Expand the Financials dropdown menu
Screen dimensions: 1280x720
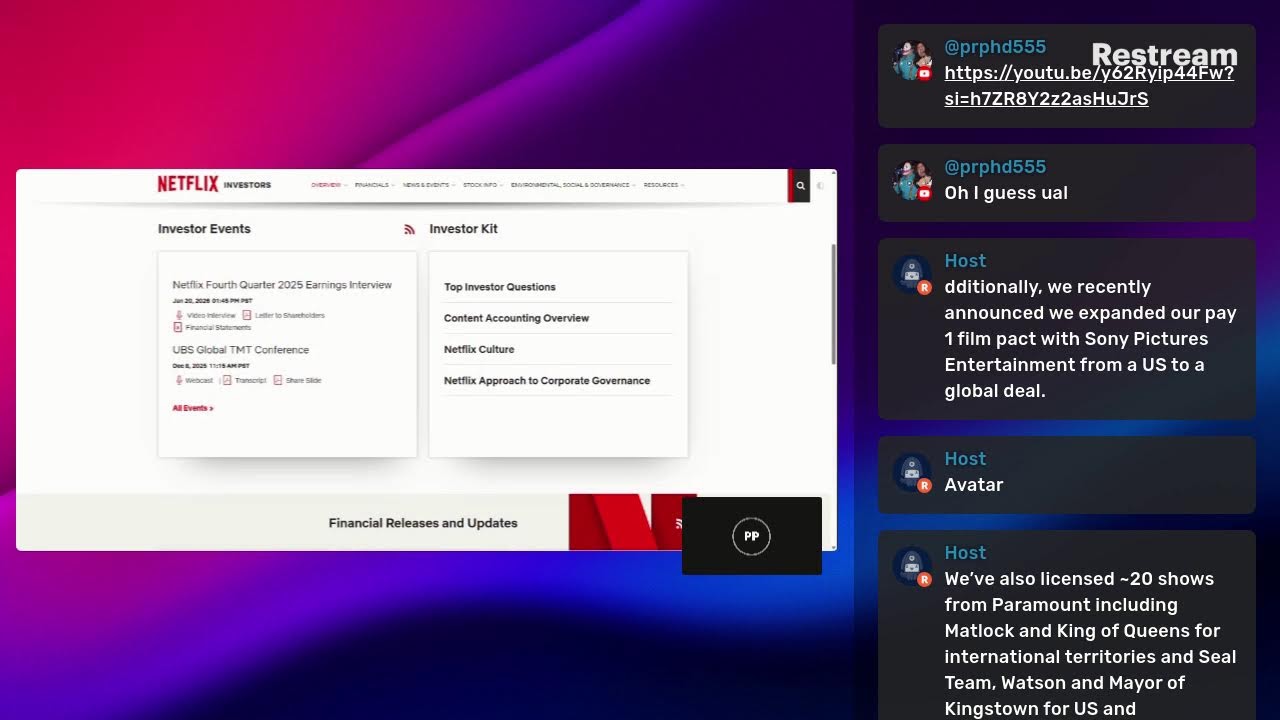(375, 185)
